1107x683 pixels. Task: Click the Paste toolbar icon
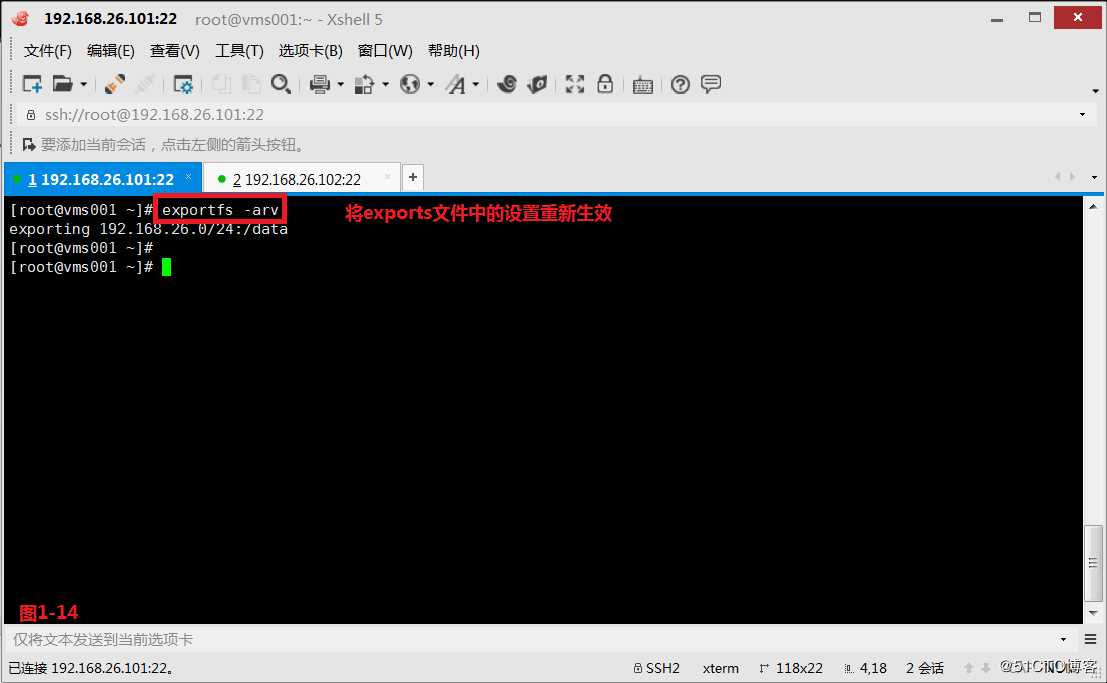pyautogui.click(x=251, y=85)
